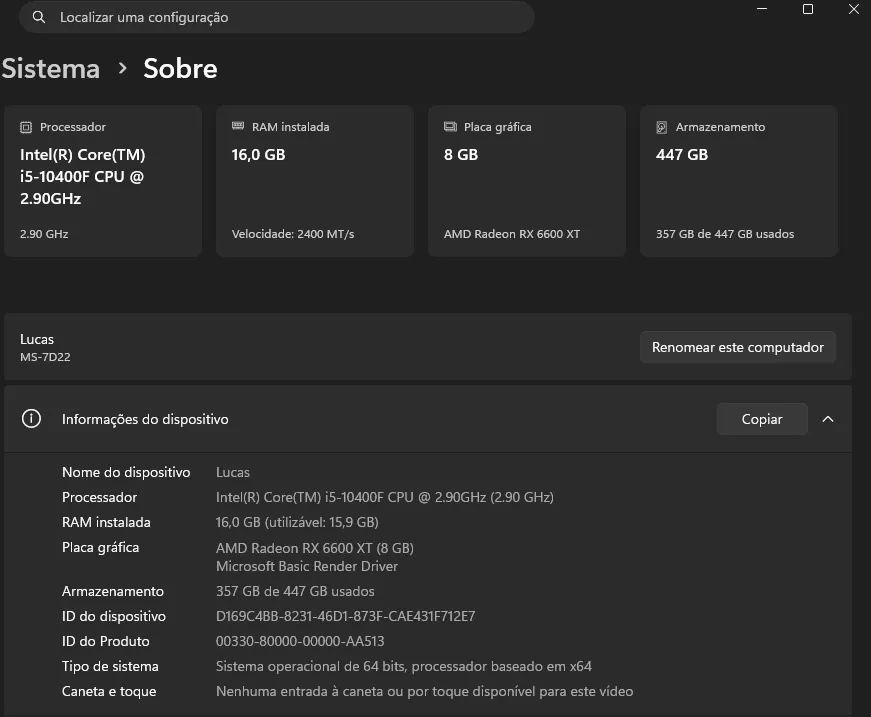
Task: Click the RAM instalada memory icon
Action: coord(238,126)
